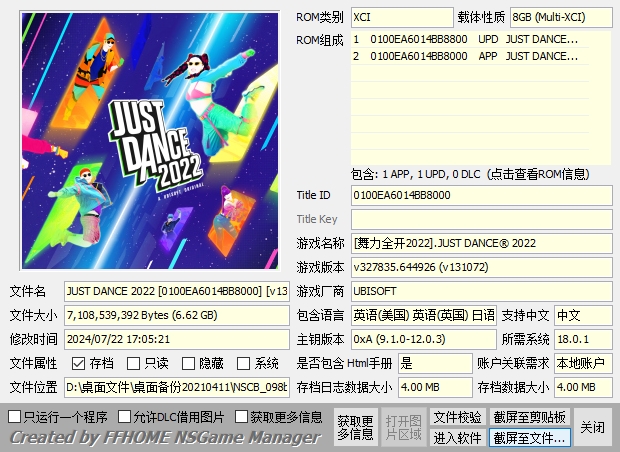Click the 所需系统 18.0.1 field
This screenshot has height=452, width=620.
pos(583,339)
